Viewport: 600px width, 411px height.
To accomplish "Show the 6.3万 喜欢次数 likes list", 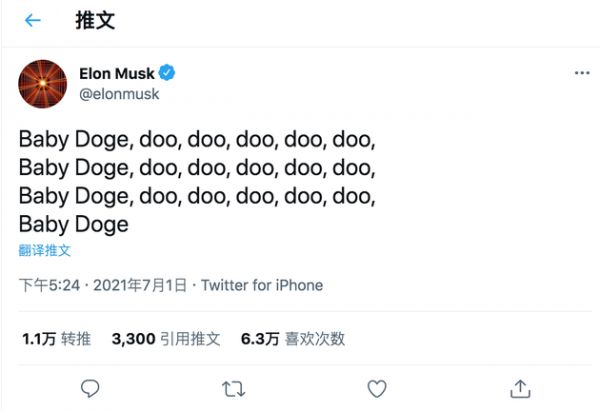I will click(293, 339).
